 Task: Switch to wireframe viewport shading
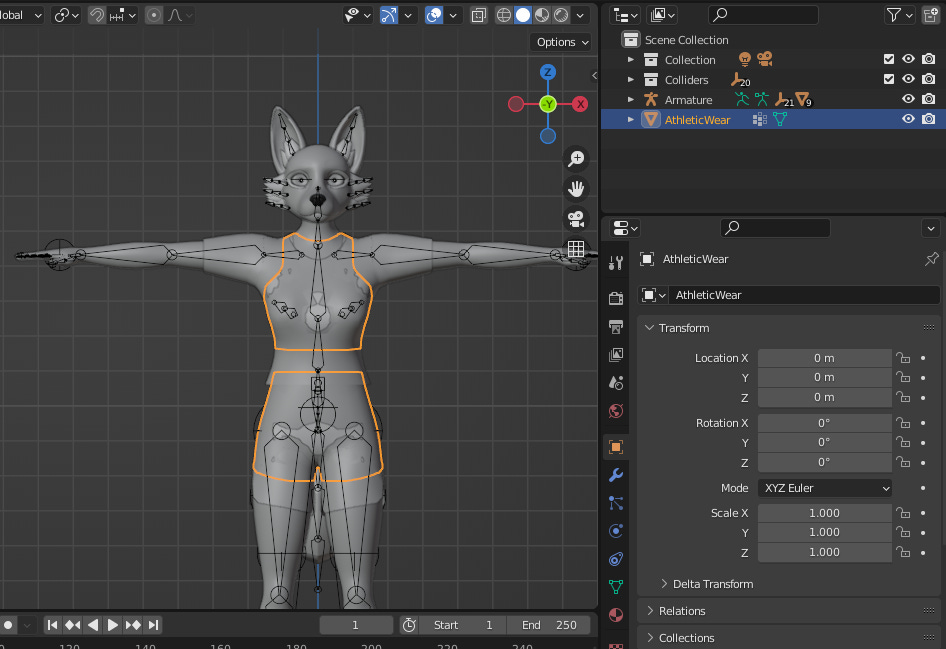(504, 15)
